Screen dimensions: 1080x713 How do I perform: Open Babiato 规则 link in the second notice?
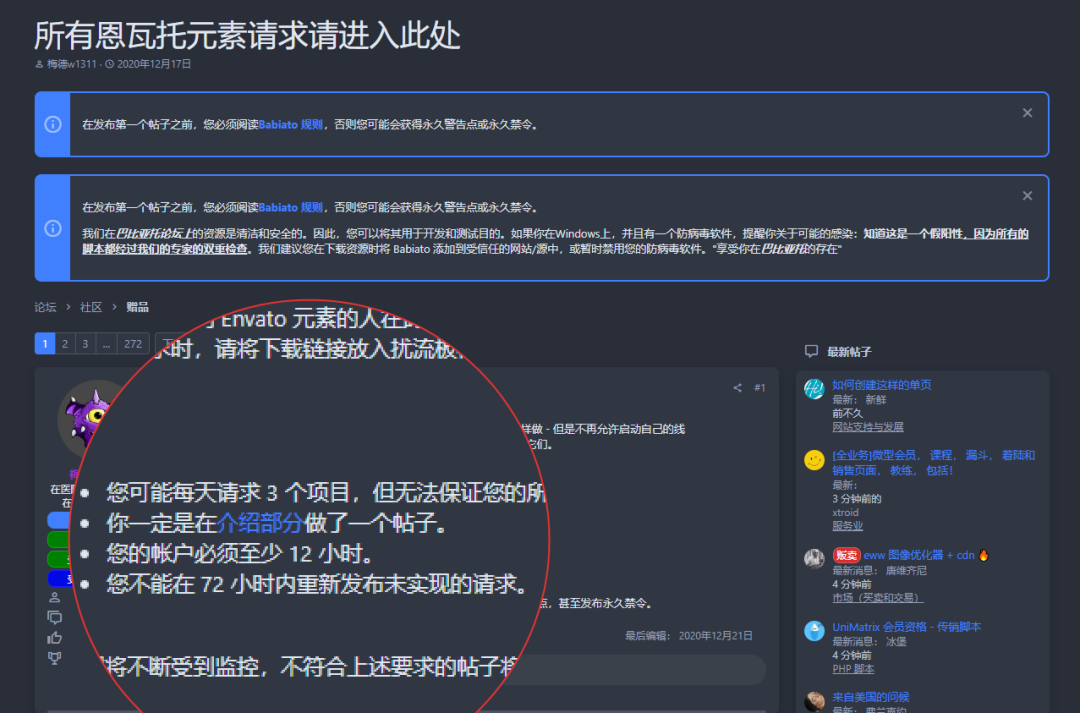coord(291,207)
